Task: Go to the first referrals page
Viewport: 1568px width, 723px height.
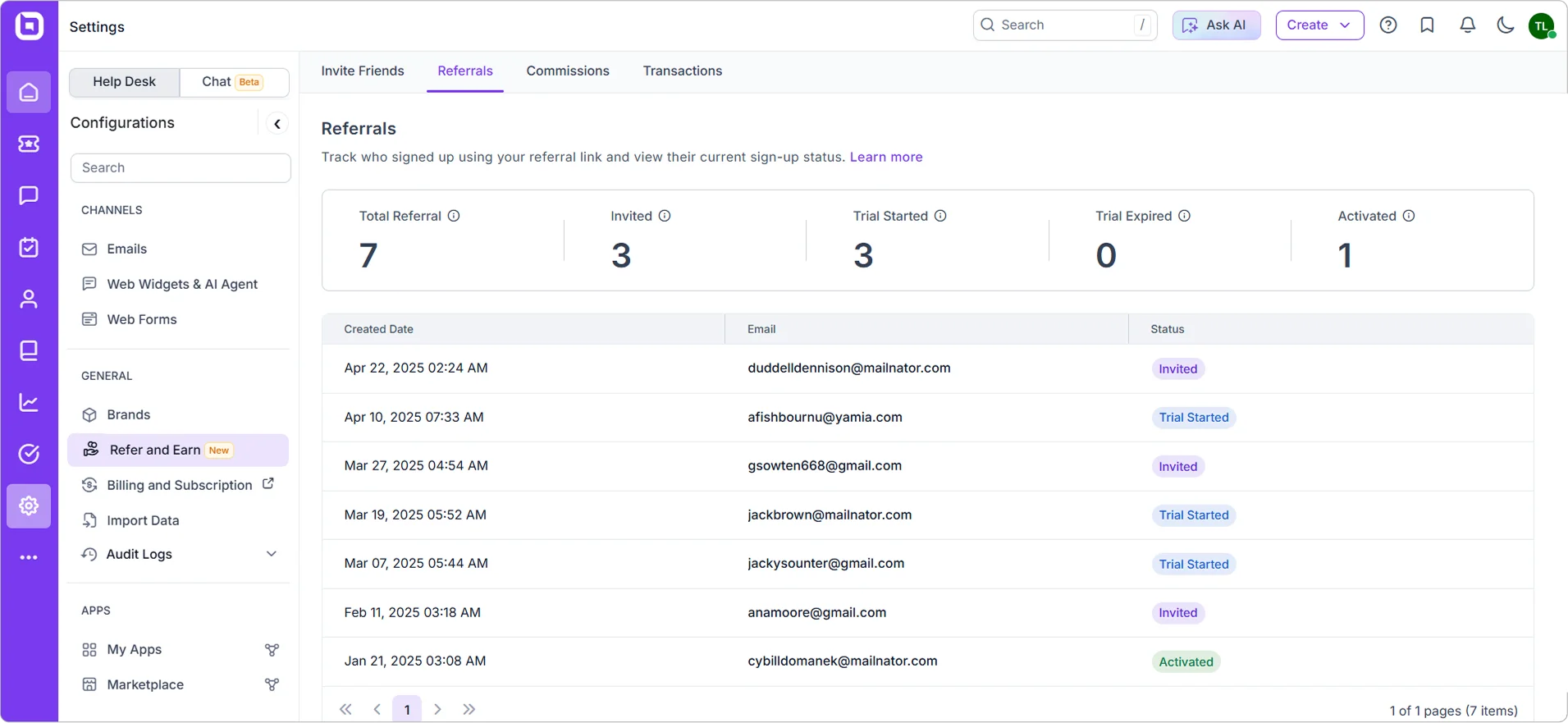Action: pyautogui.click(x=346, y=709)
